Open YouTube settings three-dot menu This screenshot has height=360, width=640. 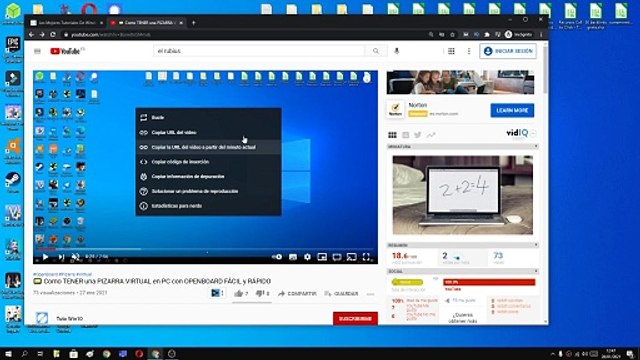click(469, 51)
